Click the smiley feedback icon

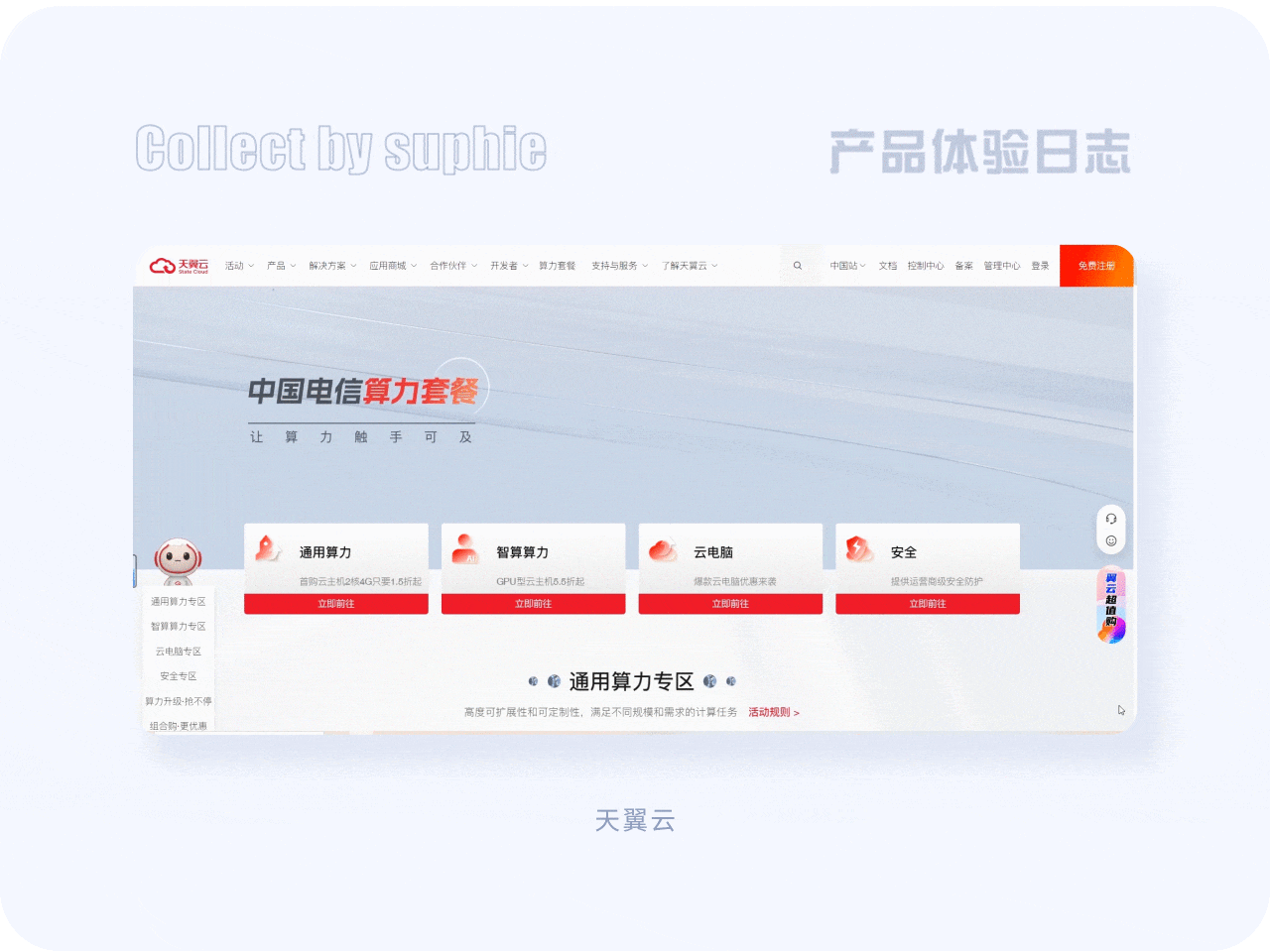tap(1111, 540)
